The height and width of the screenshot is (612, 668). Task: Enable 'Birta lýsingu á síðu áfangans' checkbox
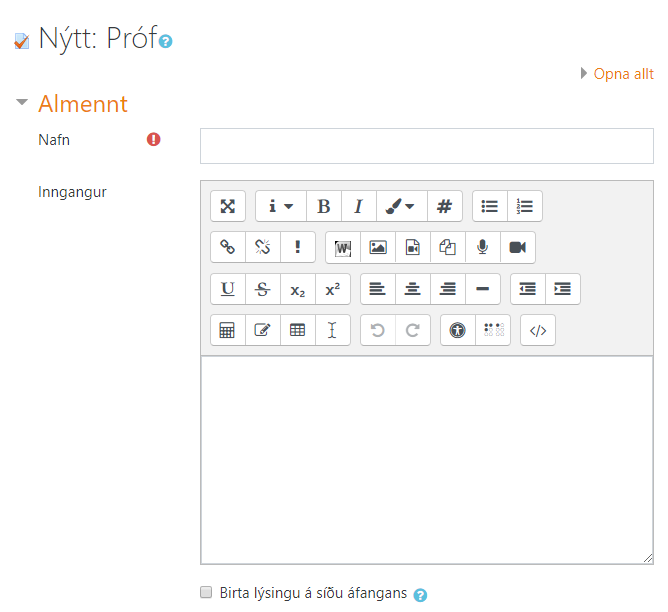[x=206, y=593]
